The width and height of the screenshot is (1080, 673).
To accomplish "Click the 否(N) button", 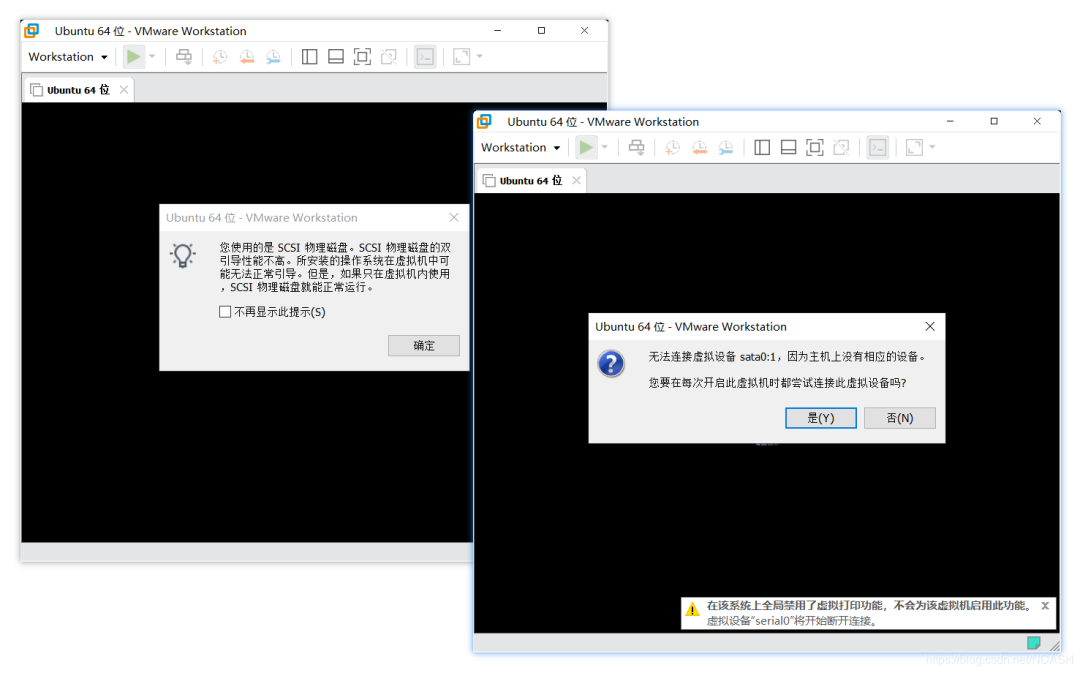I will pyautogui.click(x=900, y=418).
